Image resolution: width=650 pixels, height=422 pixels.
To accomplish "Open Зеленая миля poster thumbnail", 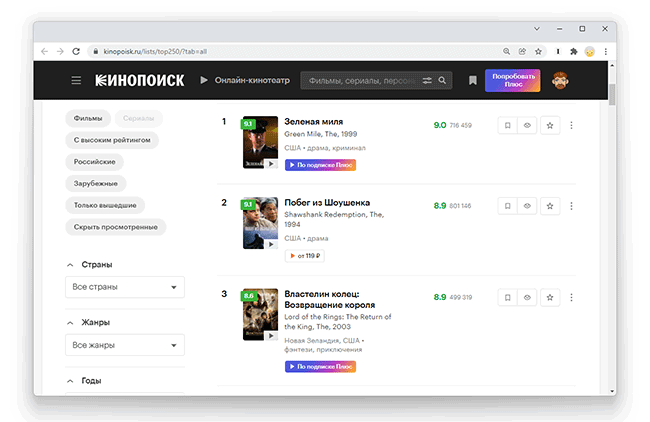I will click(x=260, y=142).
